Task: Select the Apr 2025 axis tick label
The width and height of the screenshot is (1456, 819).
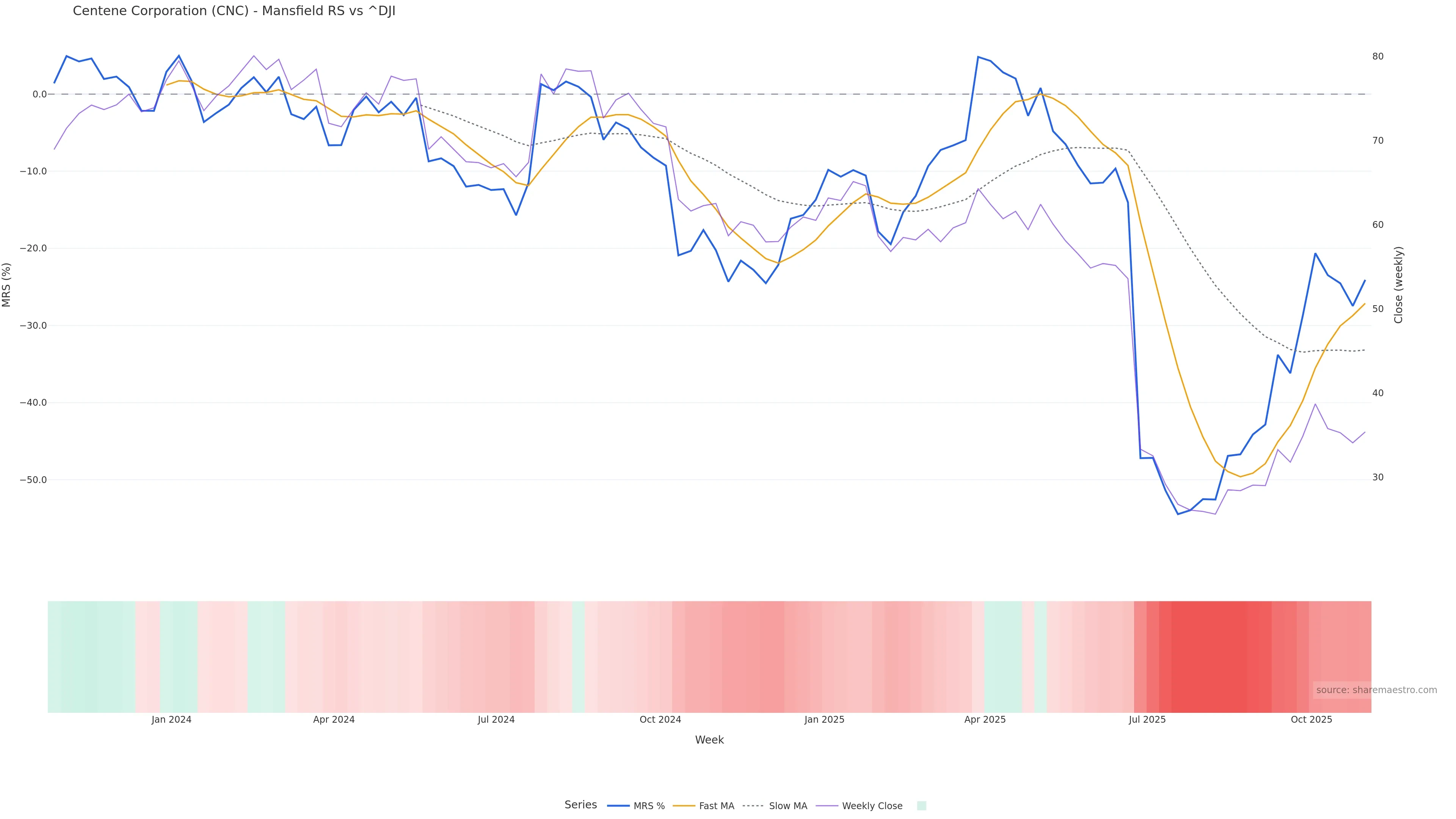Action: [985, 720]
